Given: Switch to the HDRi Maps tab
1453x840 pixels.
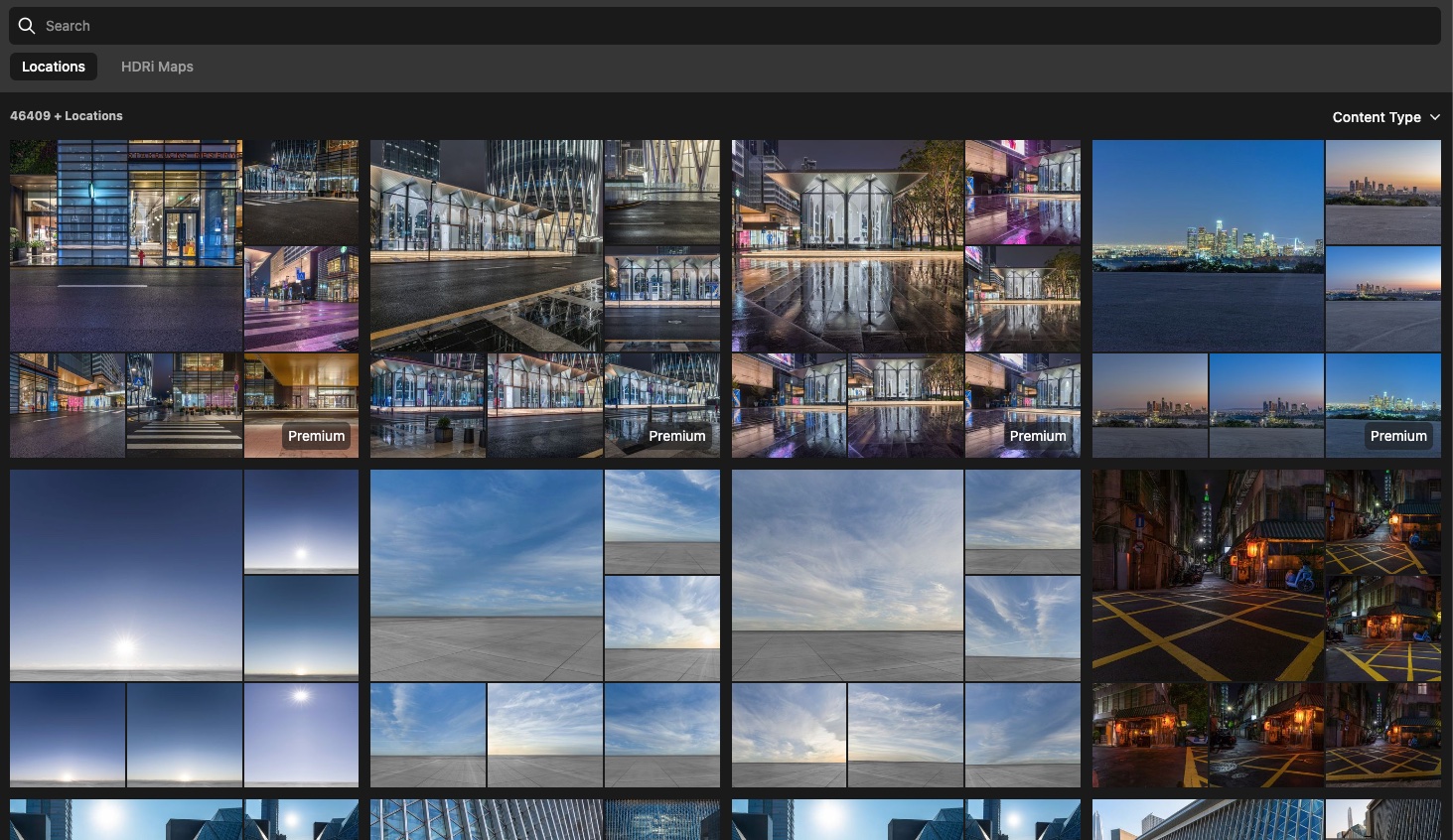Looking at the screenshot, I should click(157, 67).
